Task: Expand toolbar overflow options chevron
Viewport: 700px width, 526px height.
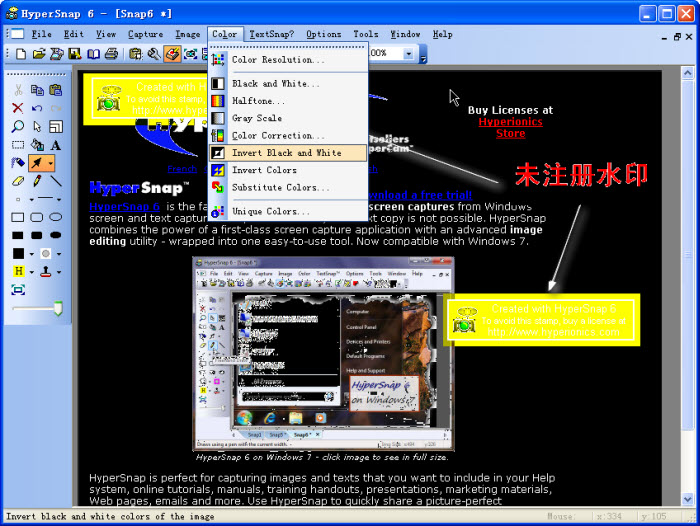Action: 423,54
